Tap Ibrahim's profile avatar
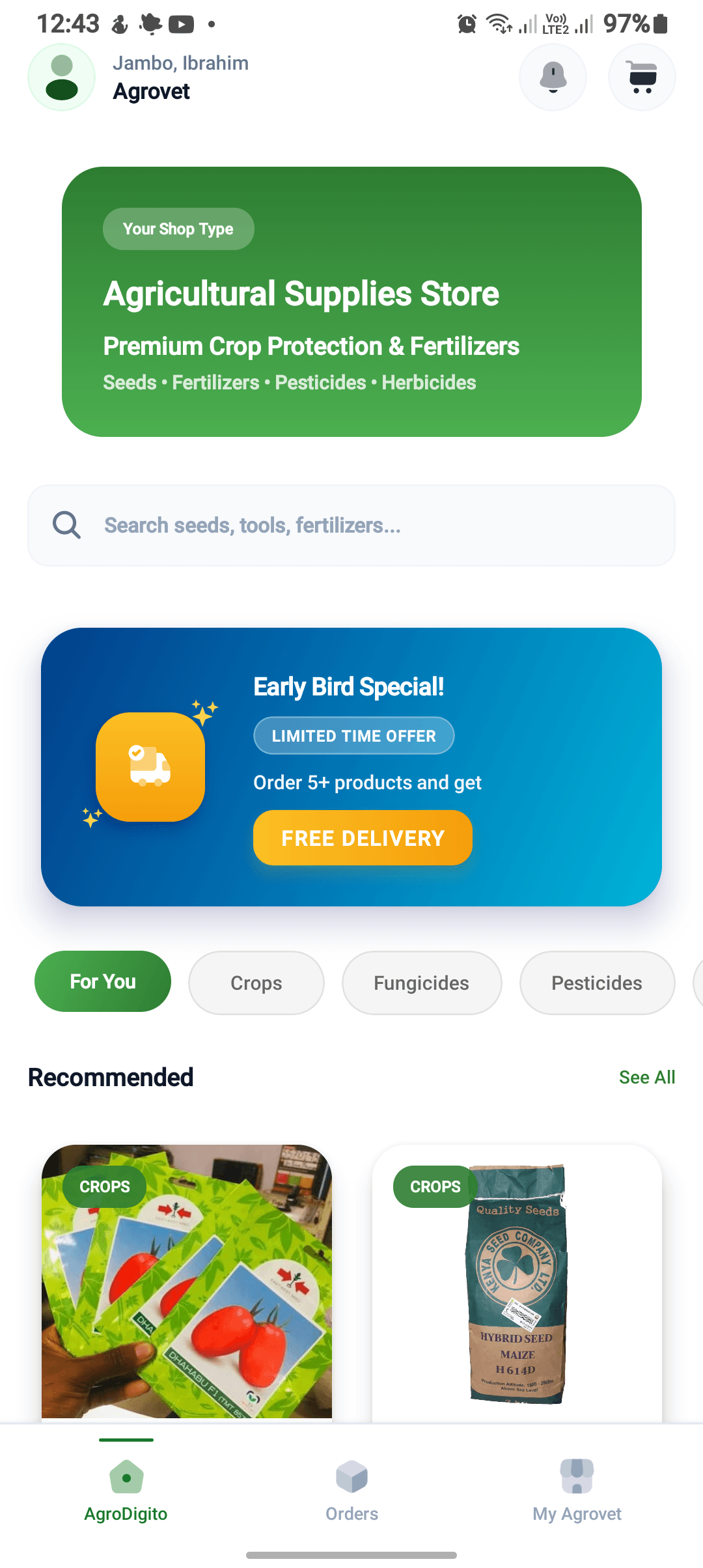 click(x=61, y=77)
